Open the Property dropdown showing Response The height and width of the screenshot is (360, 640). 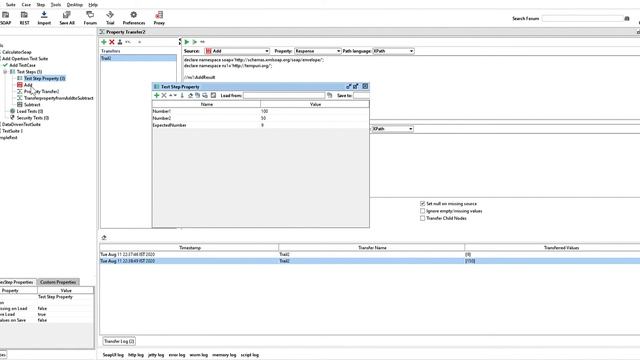(318, 51)
